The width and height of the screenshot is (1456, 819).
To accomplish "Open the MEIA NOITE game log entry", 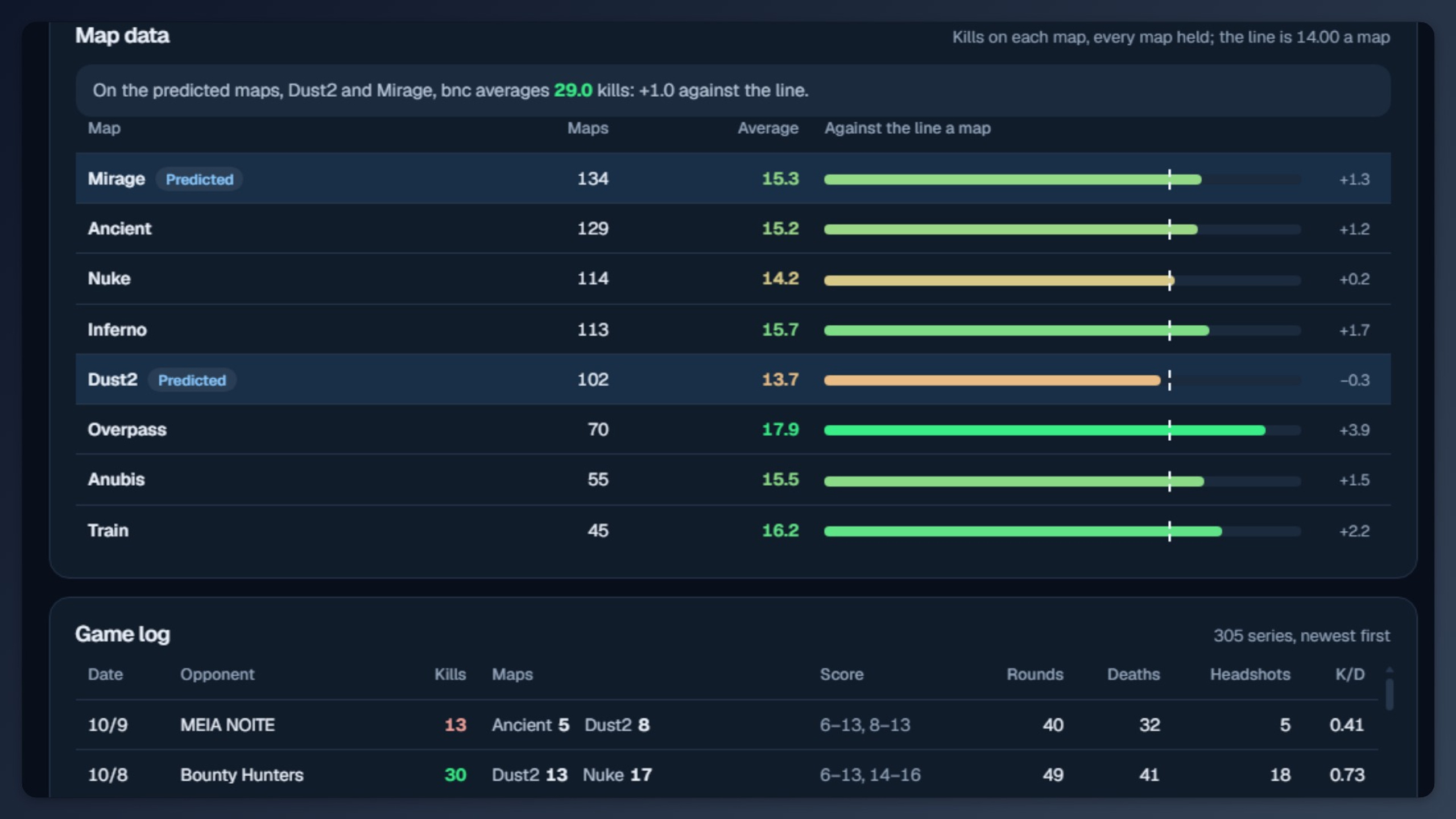I will tap(727, 725).
